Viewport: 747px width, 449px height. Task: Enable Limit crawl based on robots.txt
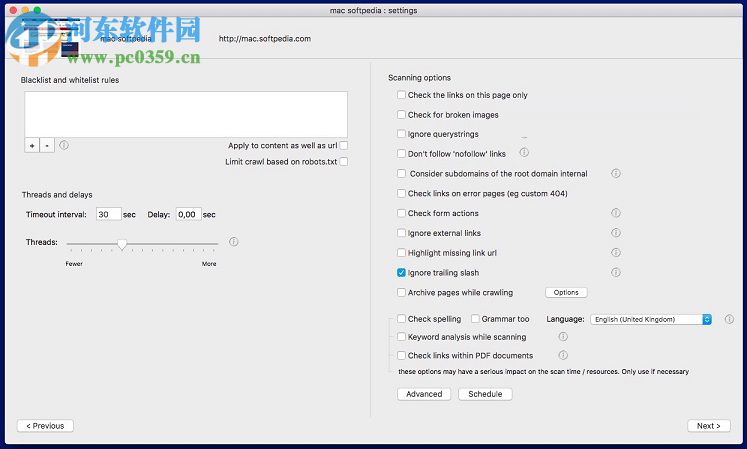[x=343, y=162]
